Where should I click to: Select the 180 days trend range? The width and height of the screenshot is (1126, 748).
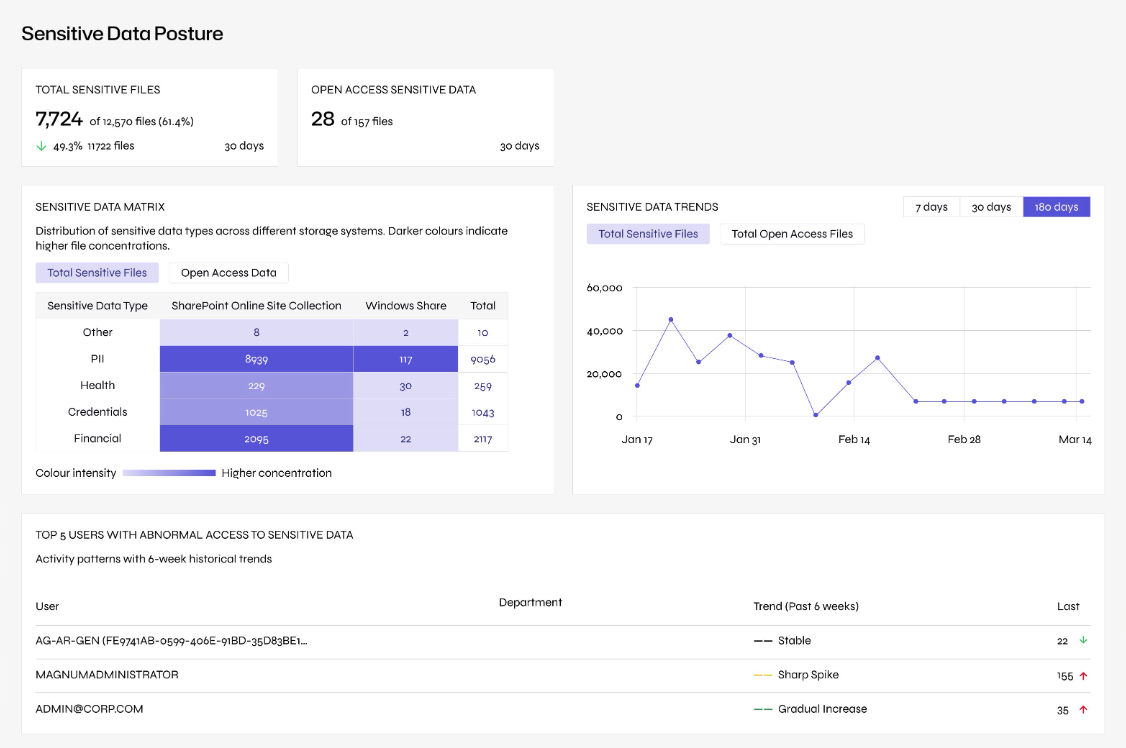[1056, 207]
